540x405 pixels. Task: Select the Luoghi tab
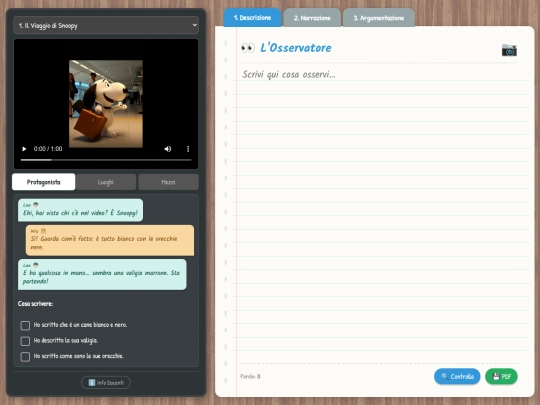point(106,182)
